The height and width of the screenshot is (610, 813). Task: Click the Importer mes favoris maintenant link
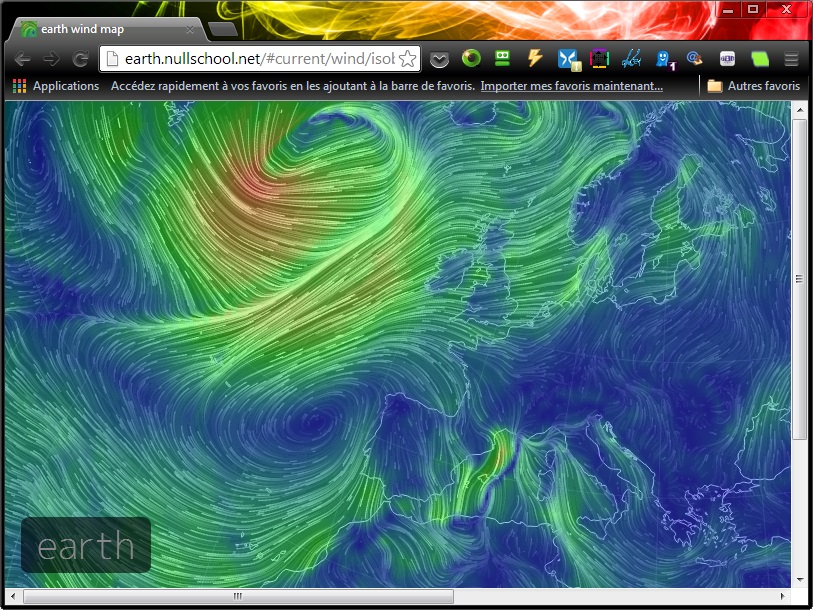[571, 86]
